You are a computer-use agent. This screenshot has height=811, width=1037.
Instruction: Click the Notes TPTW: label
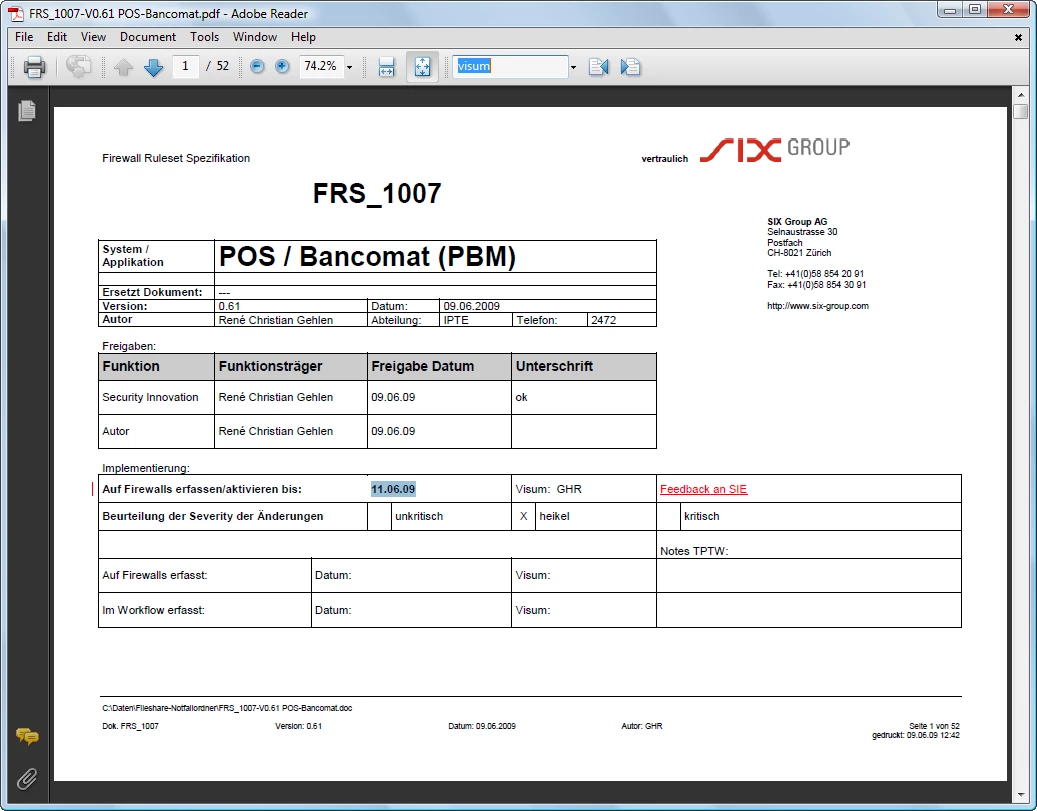pyautogui.click(x=694, y=551)
